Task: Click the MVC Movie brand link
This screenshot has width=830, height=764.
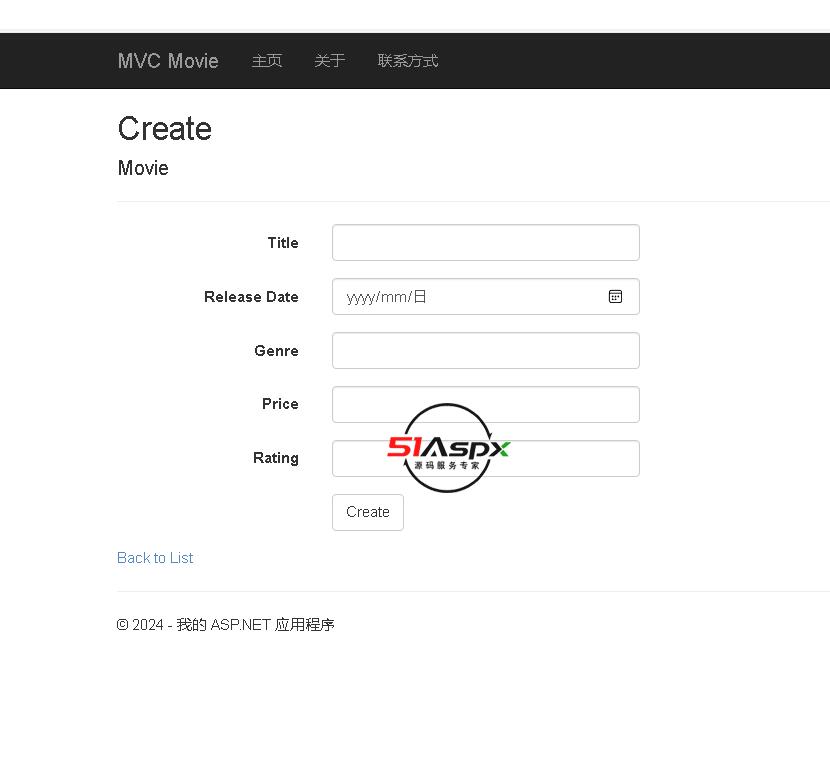Action: point(168,61)
